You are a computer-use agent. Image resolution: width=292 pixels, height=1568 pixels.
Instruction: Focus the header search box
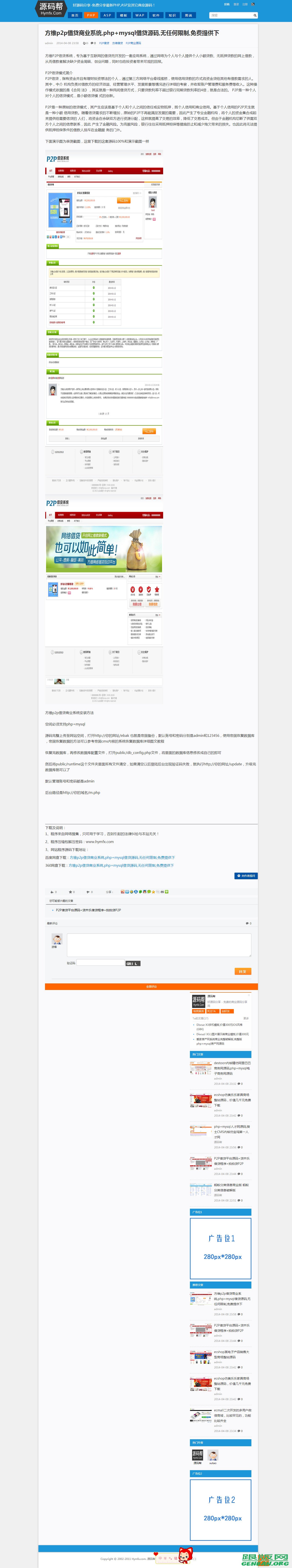[x=231, y=15]
